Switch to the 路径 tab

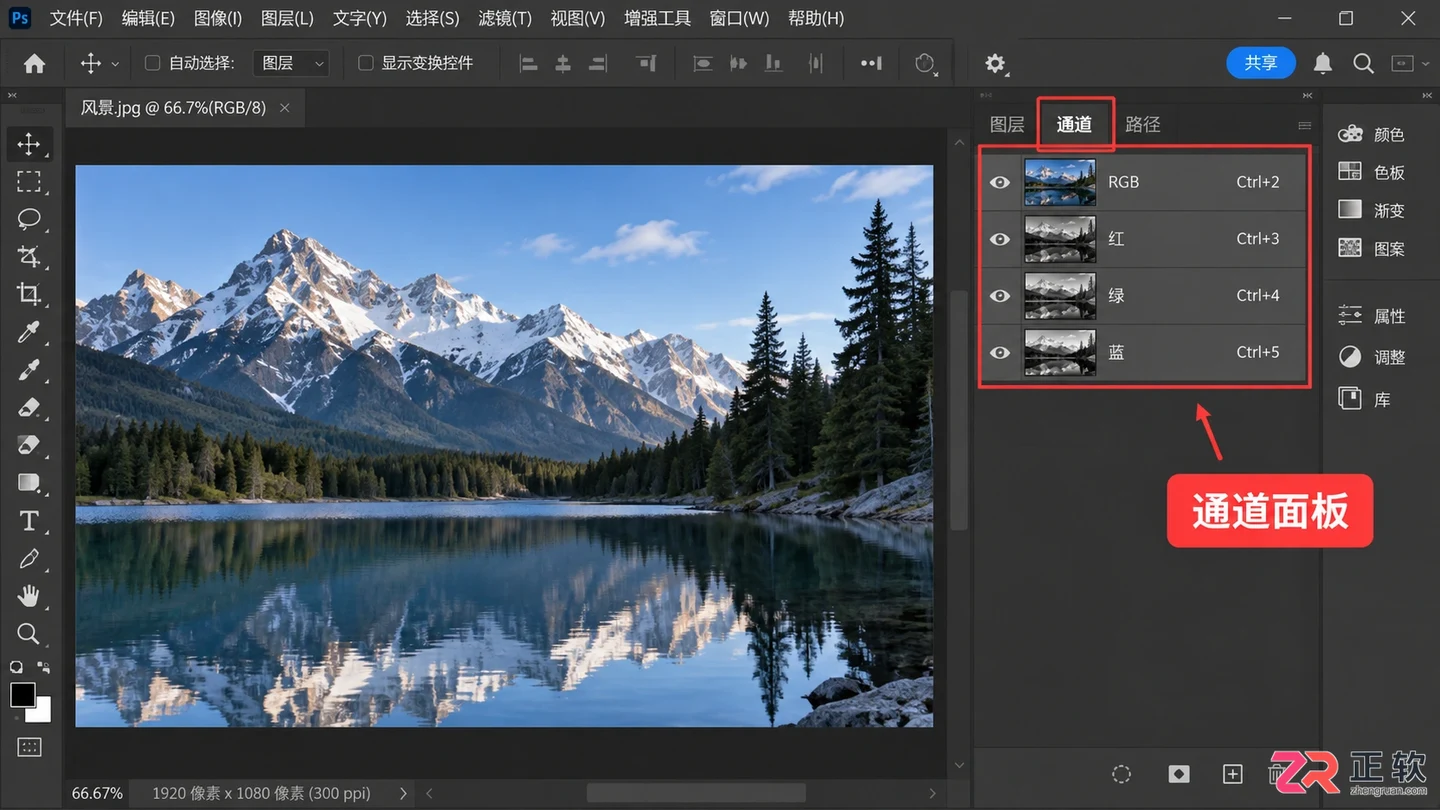(x=1143, y=125)
